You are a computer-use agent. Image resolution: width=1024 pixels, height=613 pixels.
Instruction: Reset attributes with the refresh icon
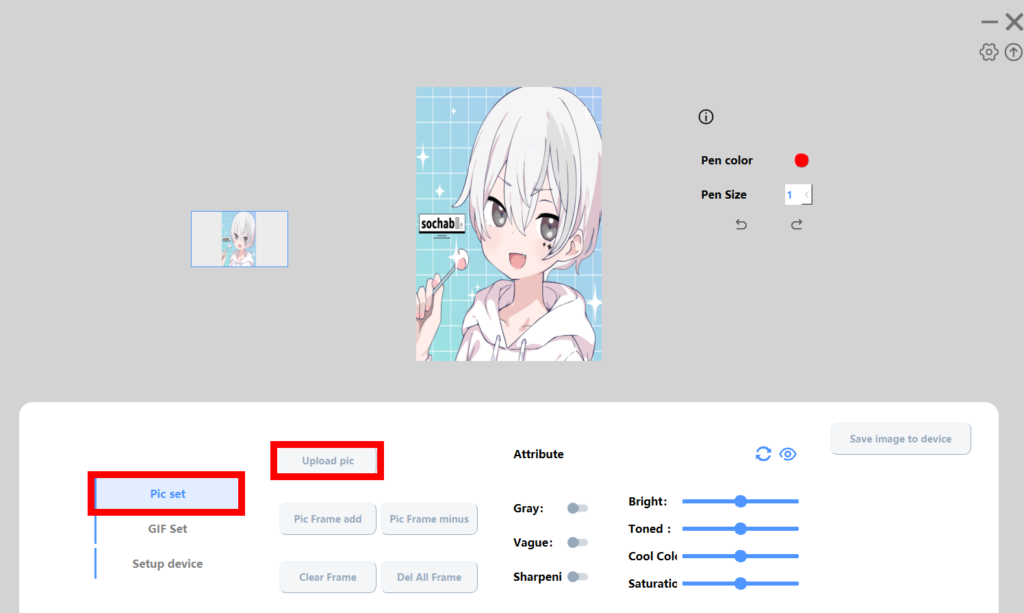click(763, 453)
